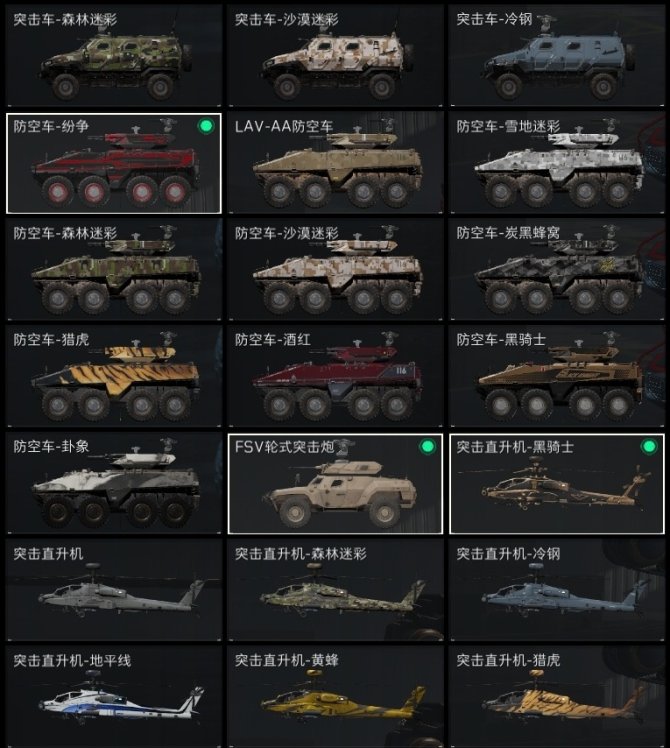Toggle green equipped dot on 突击直升机-黑骑士
This screenshot has width=670, height=748.
pyautogui.click(x=649, y=447)
